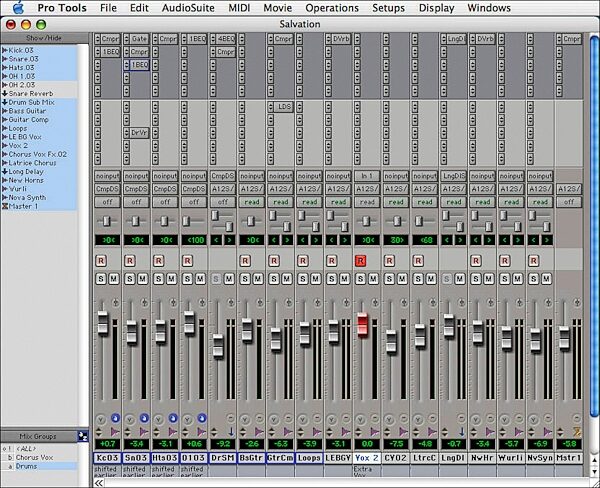The image size is (600, 488).
Task: Open the CmpDS output selector on Sn03 strip
Action: tap(137, 189)
